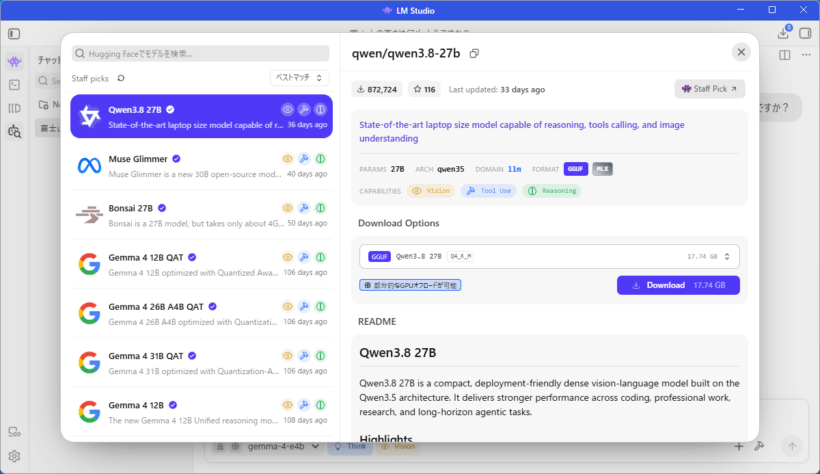
Task: Toggle the Think option in chat input
Action: tap(350, 446)
